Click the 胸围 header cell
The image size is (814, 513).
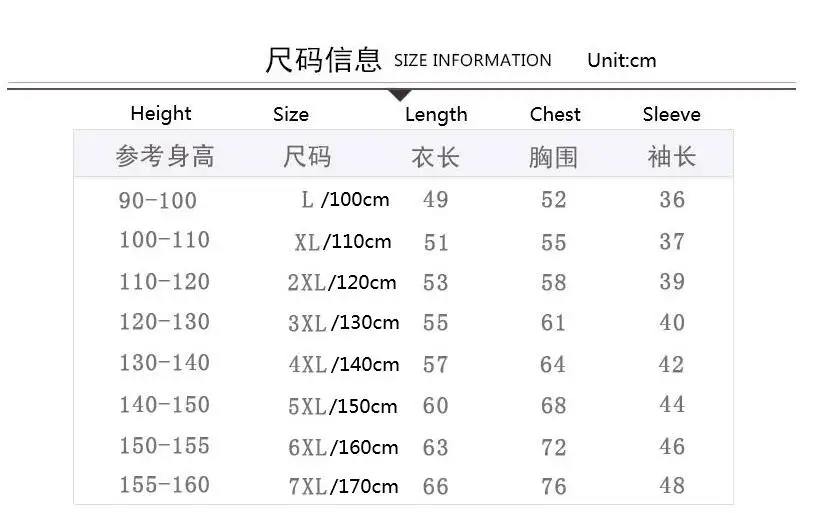pos(553,157)
